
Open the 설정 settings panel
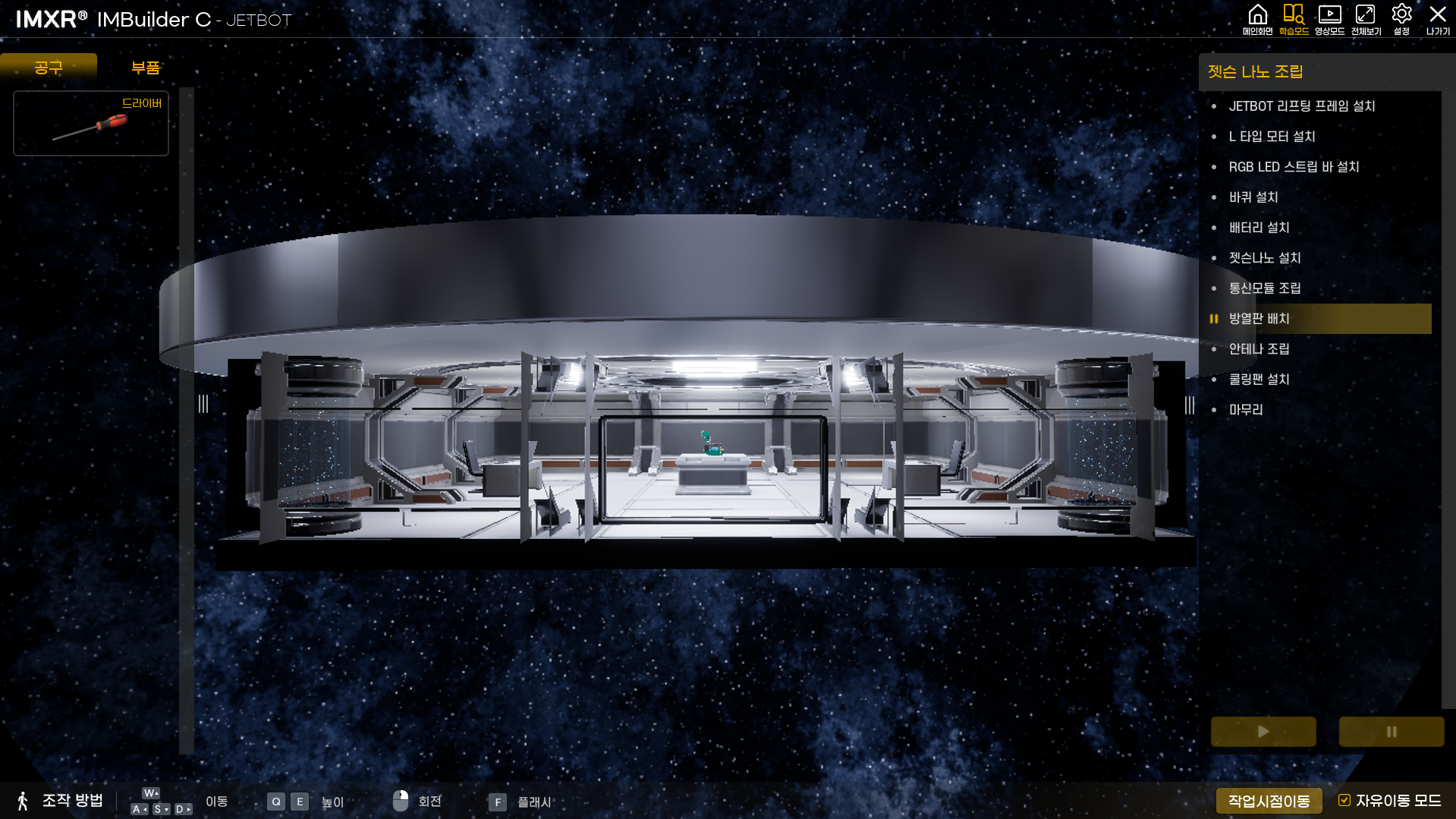coord(1401,18)
